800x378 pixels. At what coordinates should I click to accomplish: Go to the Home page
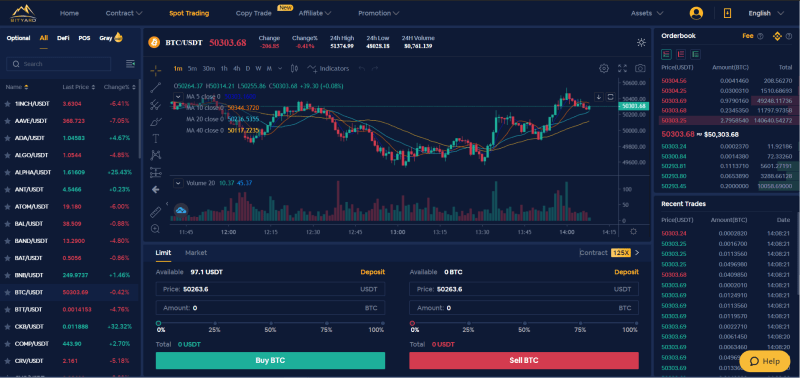69,13
